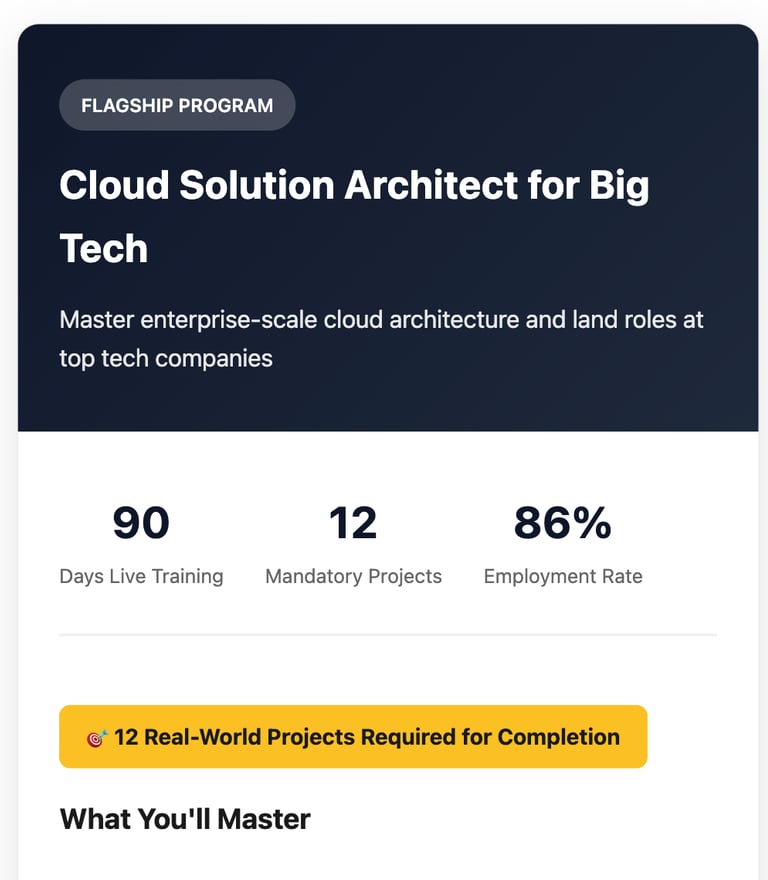This screenshot has width=768, height=880.
Task: Select the "Employment Rate" label
Action: pyautogui.click(x=562, y=576)
